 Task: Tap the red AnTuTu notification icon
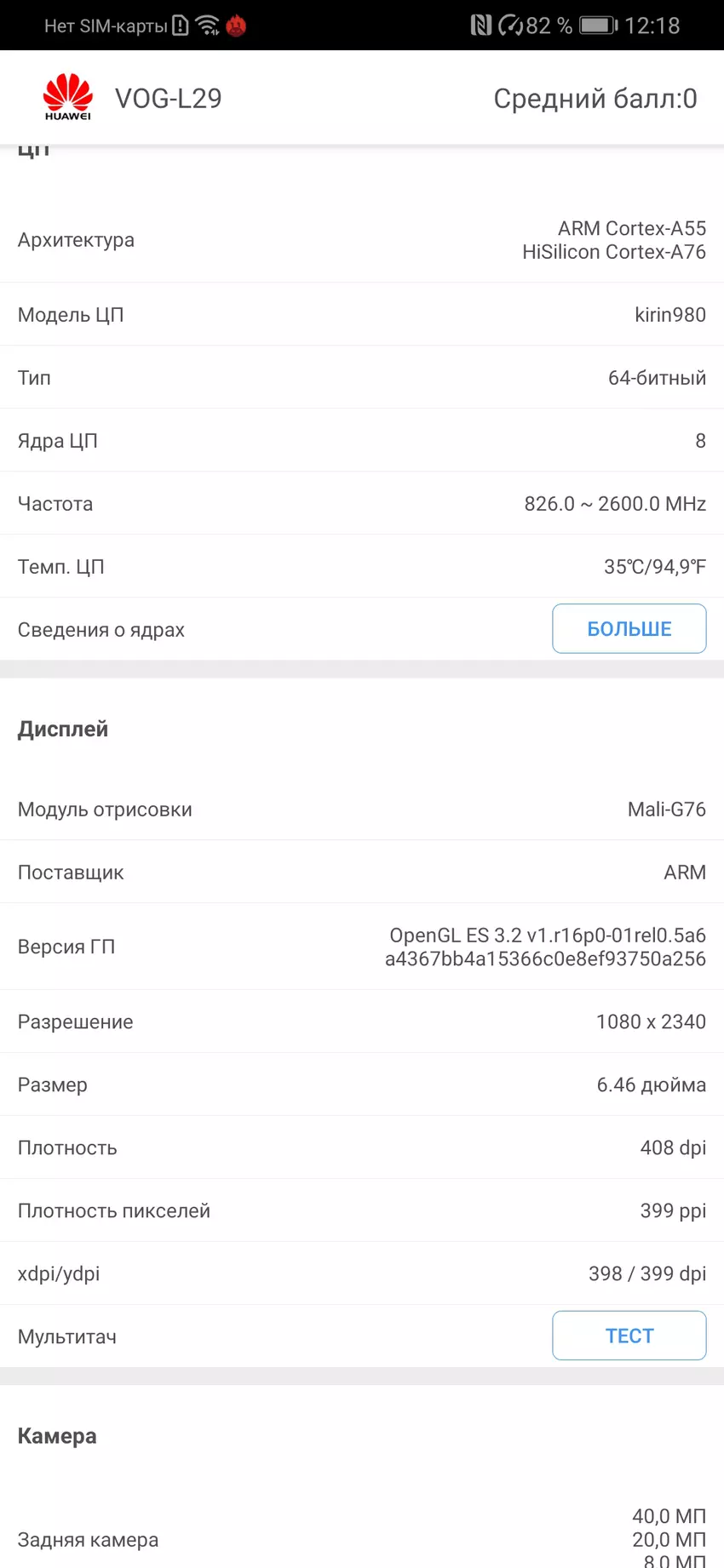pos(236,26)
